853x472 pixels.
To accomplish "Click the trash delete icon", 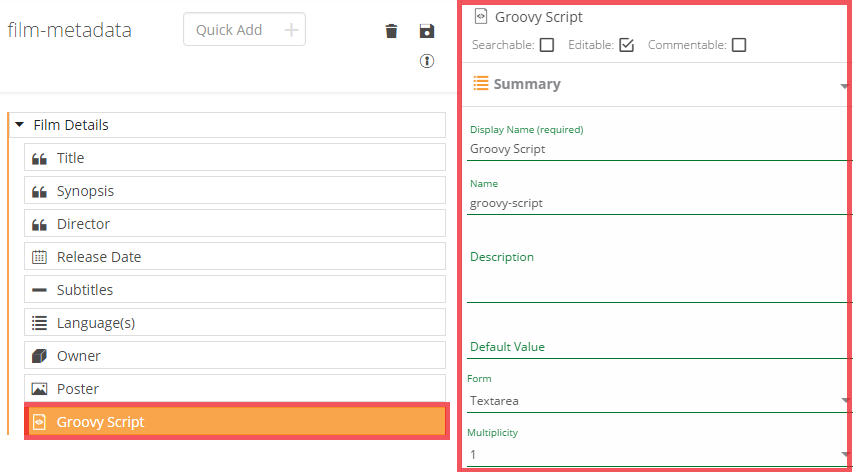I will [x=392, y=31].
